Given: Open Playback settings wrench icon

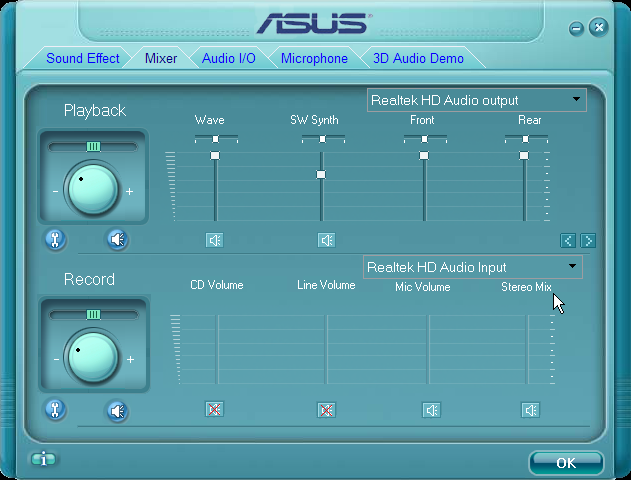Looking at the screenshot, I should [55, 240].
